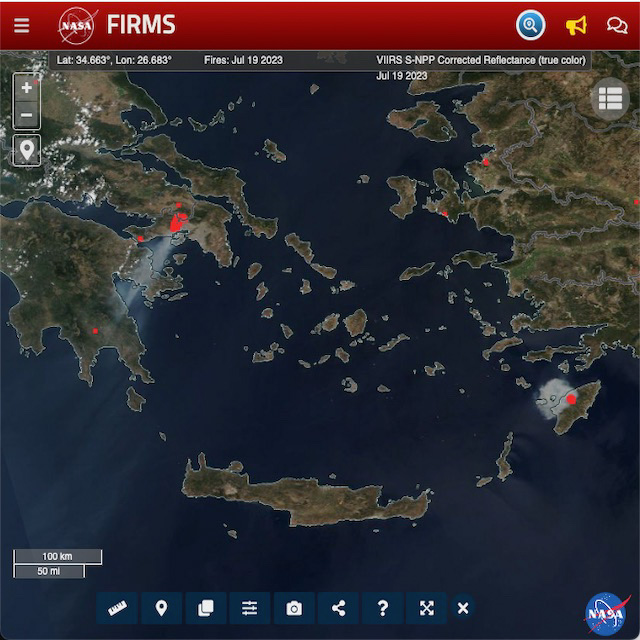Click the NASA meatball logo in header

tap(77, 25)
